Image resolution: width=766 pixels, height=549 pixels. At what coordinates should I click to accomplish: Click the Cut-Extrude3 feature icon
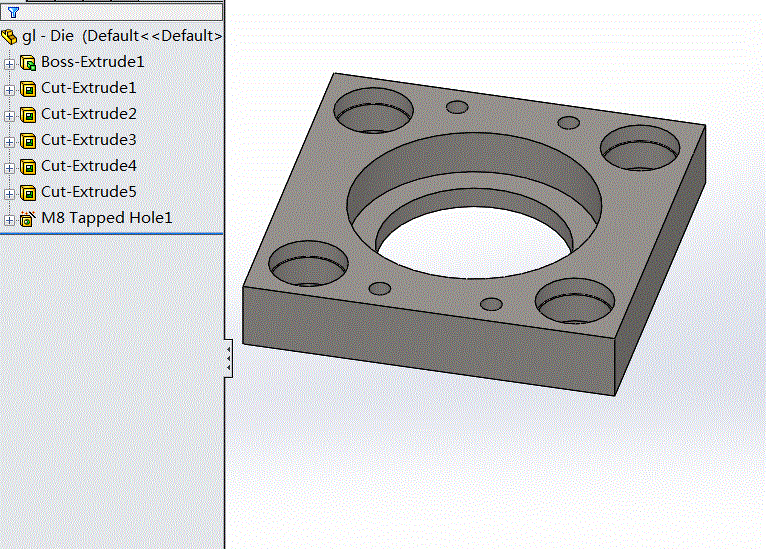(x=28, y=141)
